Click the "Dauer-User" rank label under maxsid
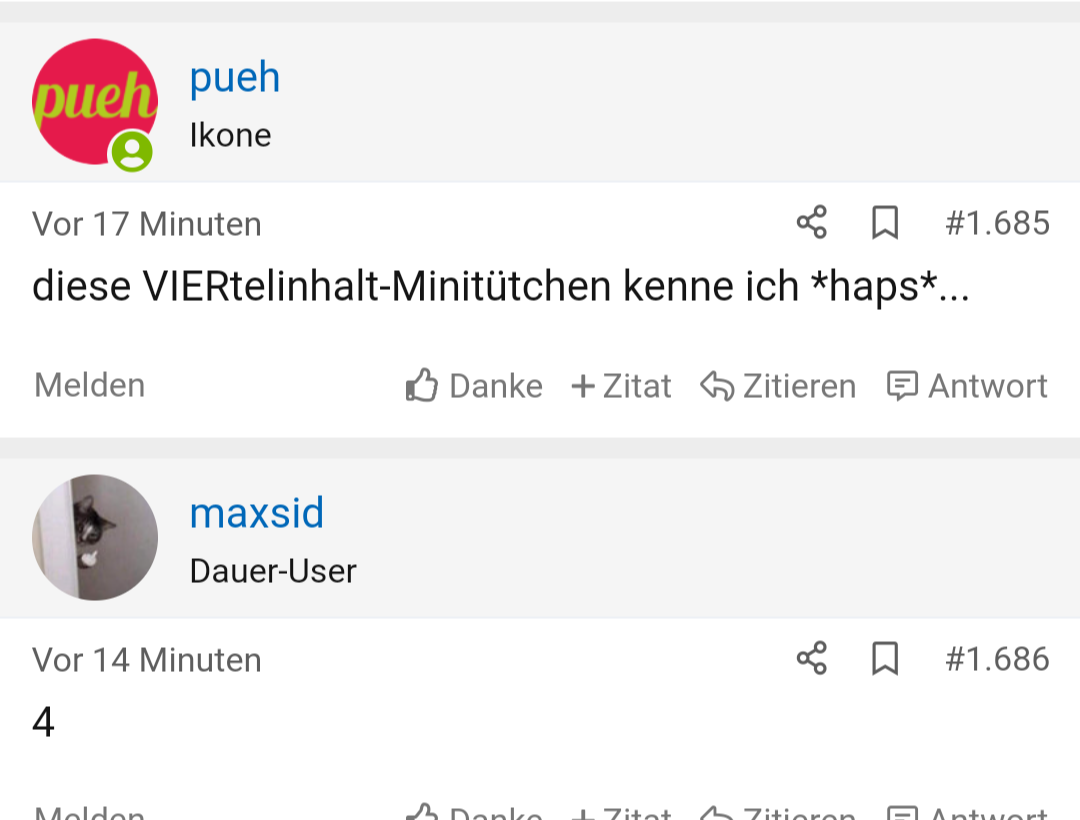The height and width of the screenshot is (820, 1080). tap(273, 571)
